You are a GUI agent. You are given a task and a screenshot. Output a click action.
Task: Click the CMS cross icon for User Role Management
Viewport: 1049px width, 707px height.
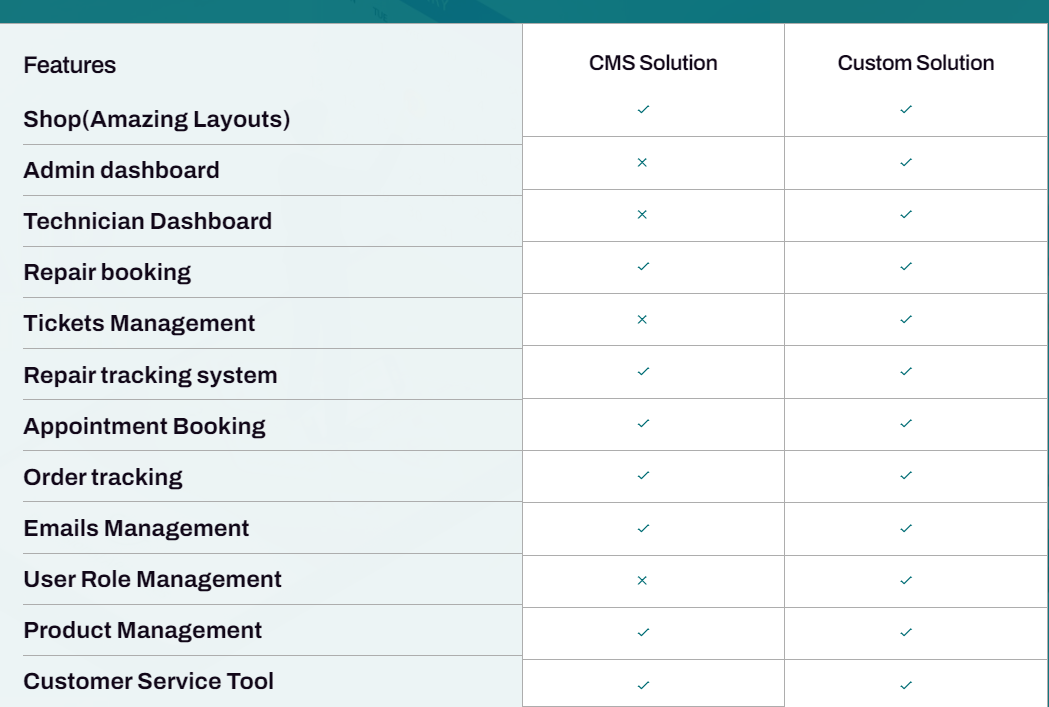tap(642, 580)
